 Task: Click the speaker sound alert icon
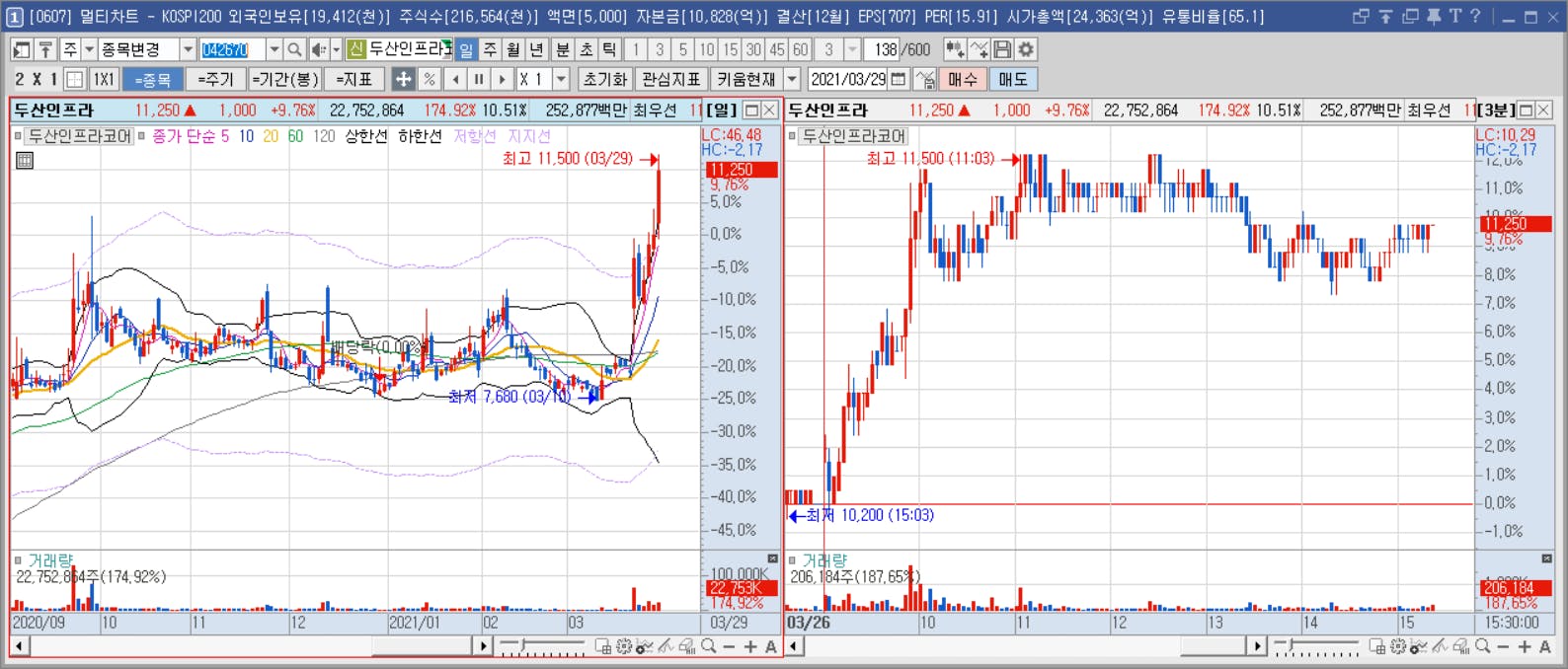(x=319, y=49)
